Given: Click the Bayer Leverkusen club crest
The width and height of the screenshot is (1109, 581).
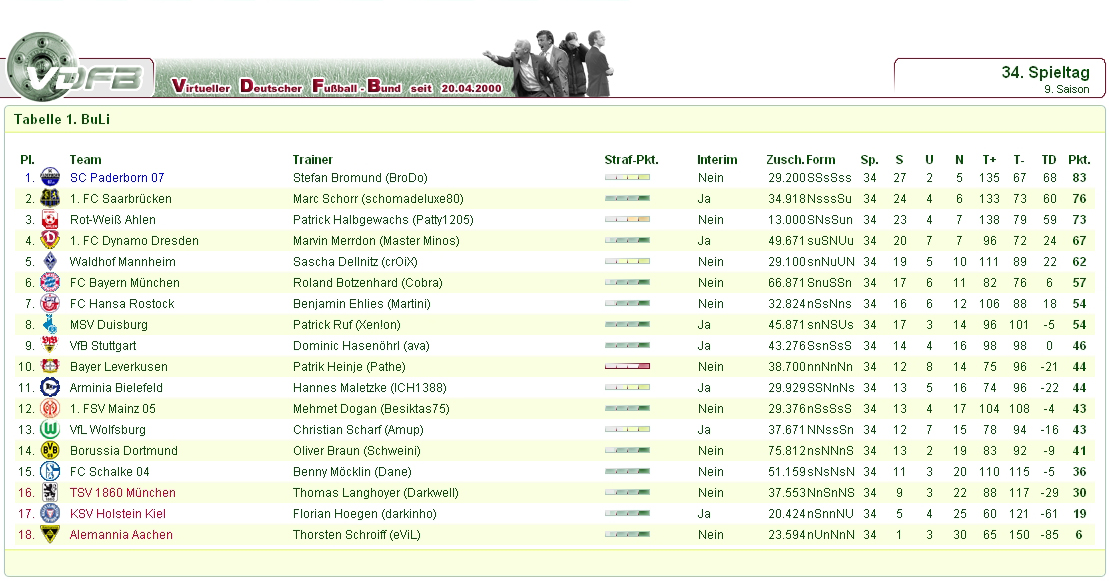Looking at the screenshot, I should tap(50, 367).
